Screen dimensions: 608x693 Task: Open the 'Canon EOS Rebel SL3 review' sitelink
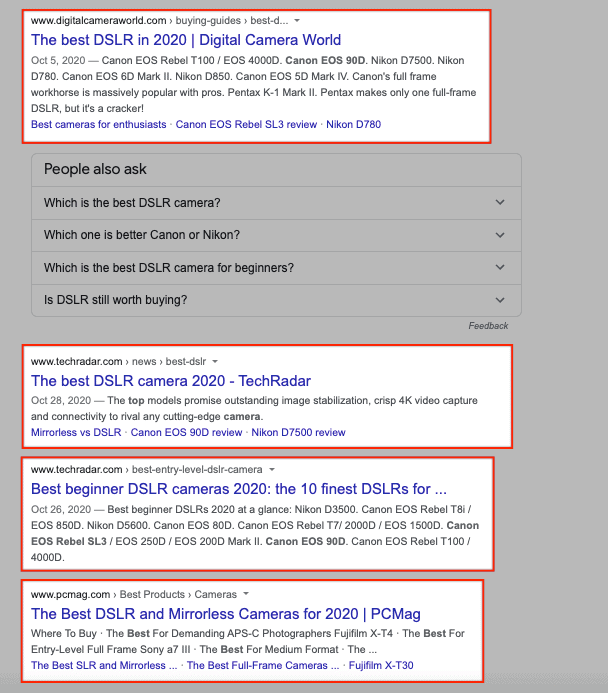pos(250,125)
